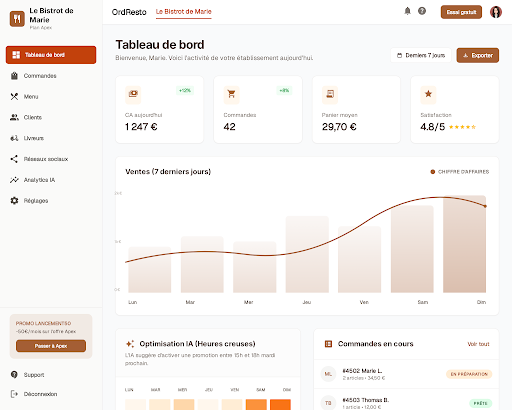Click the Commandes en cours list icon
This screenshot has width=512, height=410.
tap(328, 344)
